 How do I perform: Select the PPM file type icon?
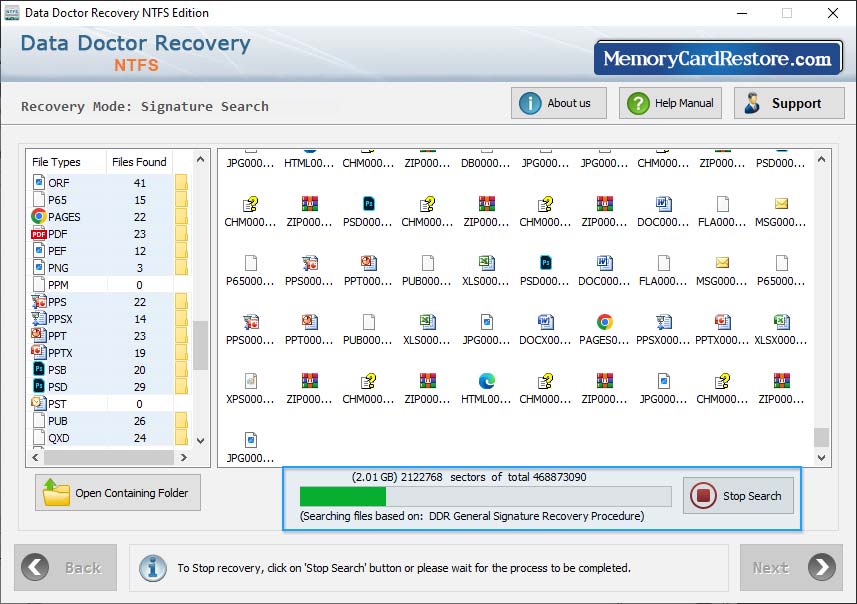(x=39, y=284)
